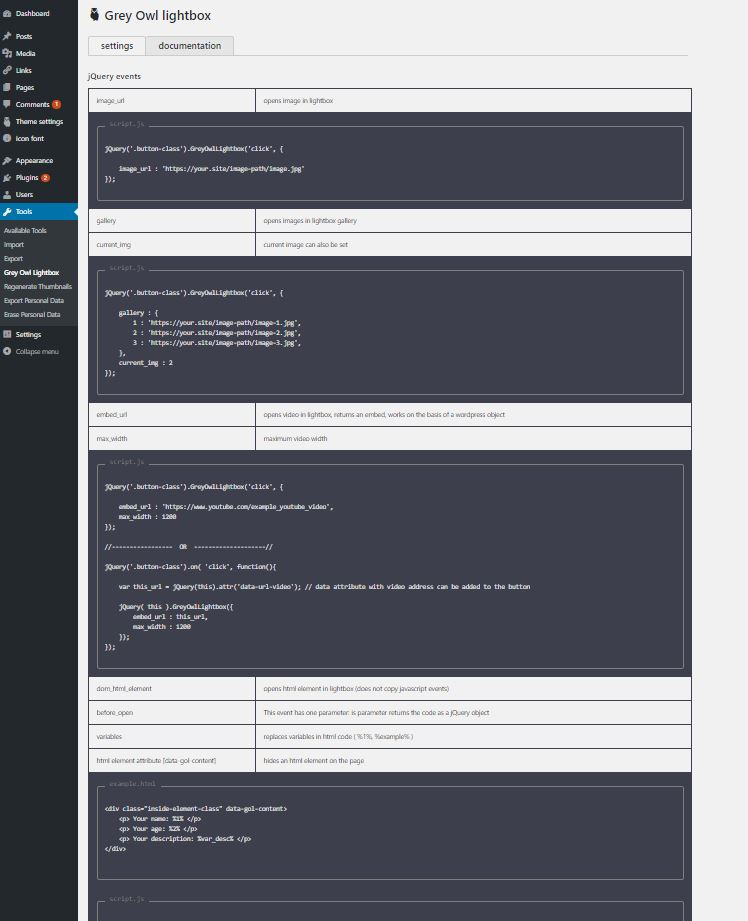Click the image.jpg image_url code line
748x921 pixels.
click(x=212, y=169)
